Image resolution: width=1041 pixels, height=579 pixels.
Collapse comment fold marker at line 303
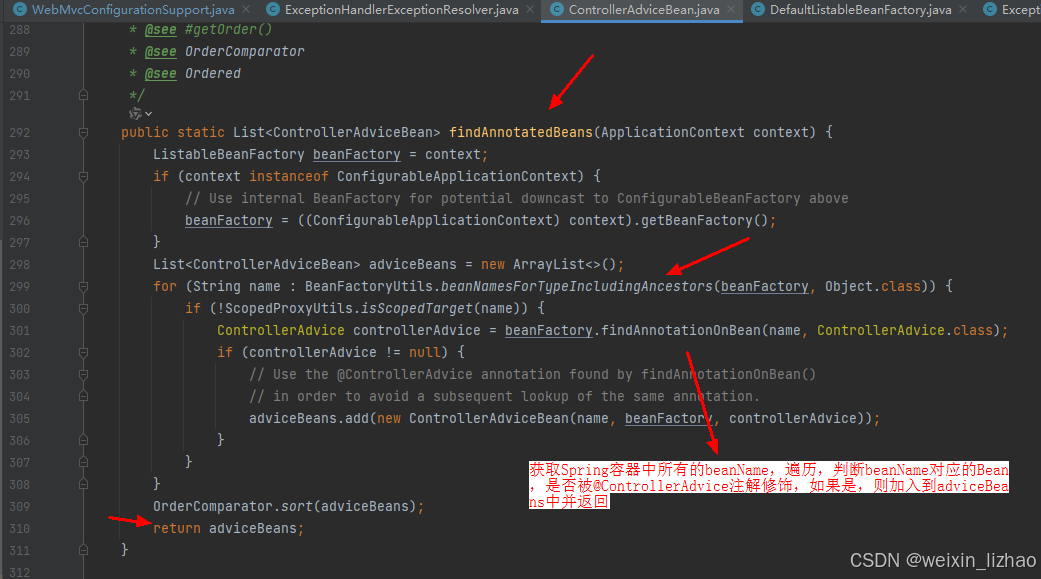pos(83,374)
